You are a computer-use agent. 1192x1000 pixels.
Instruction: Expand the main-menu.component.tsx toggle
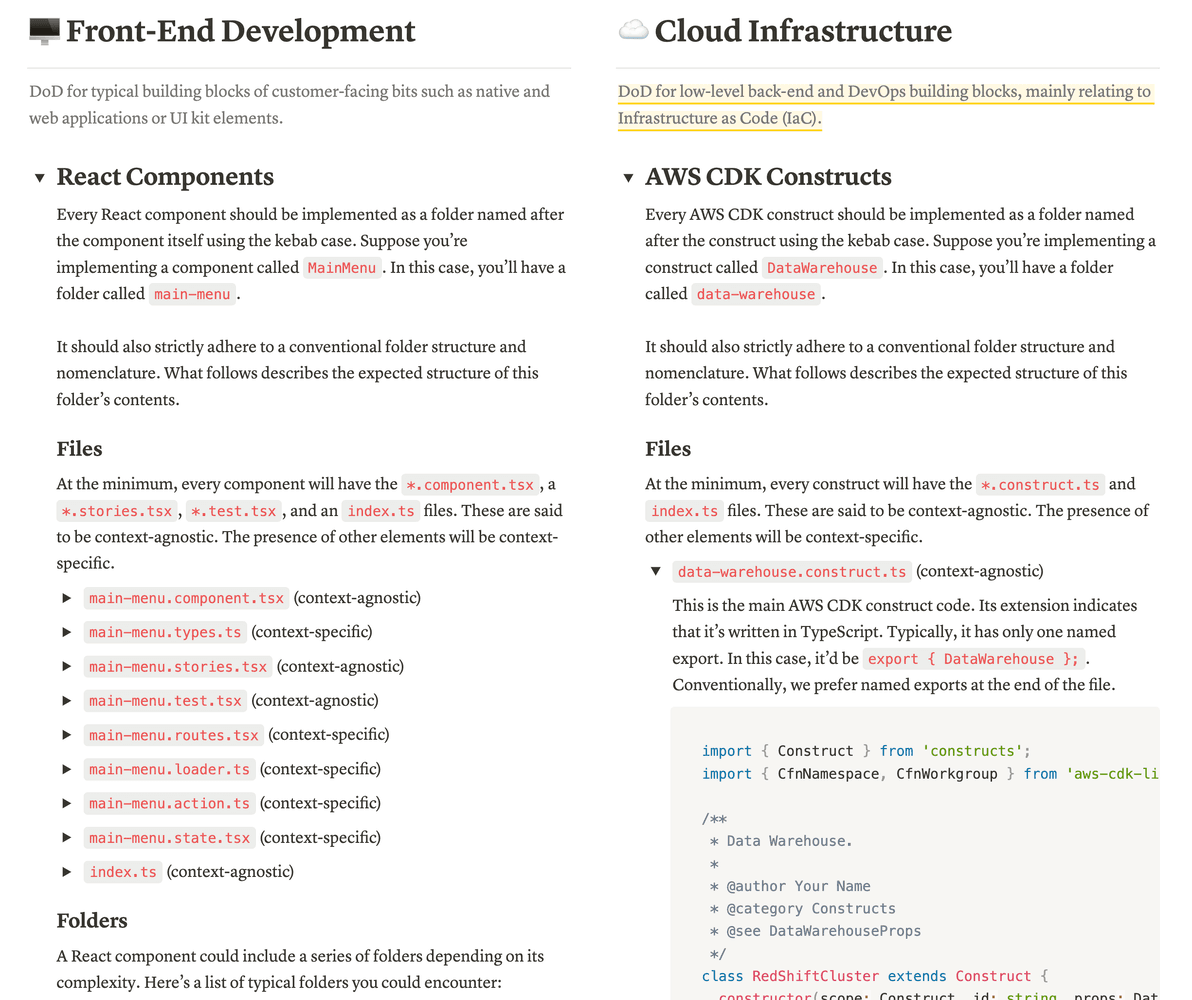point(67,598)
